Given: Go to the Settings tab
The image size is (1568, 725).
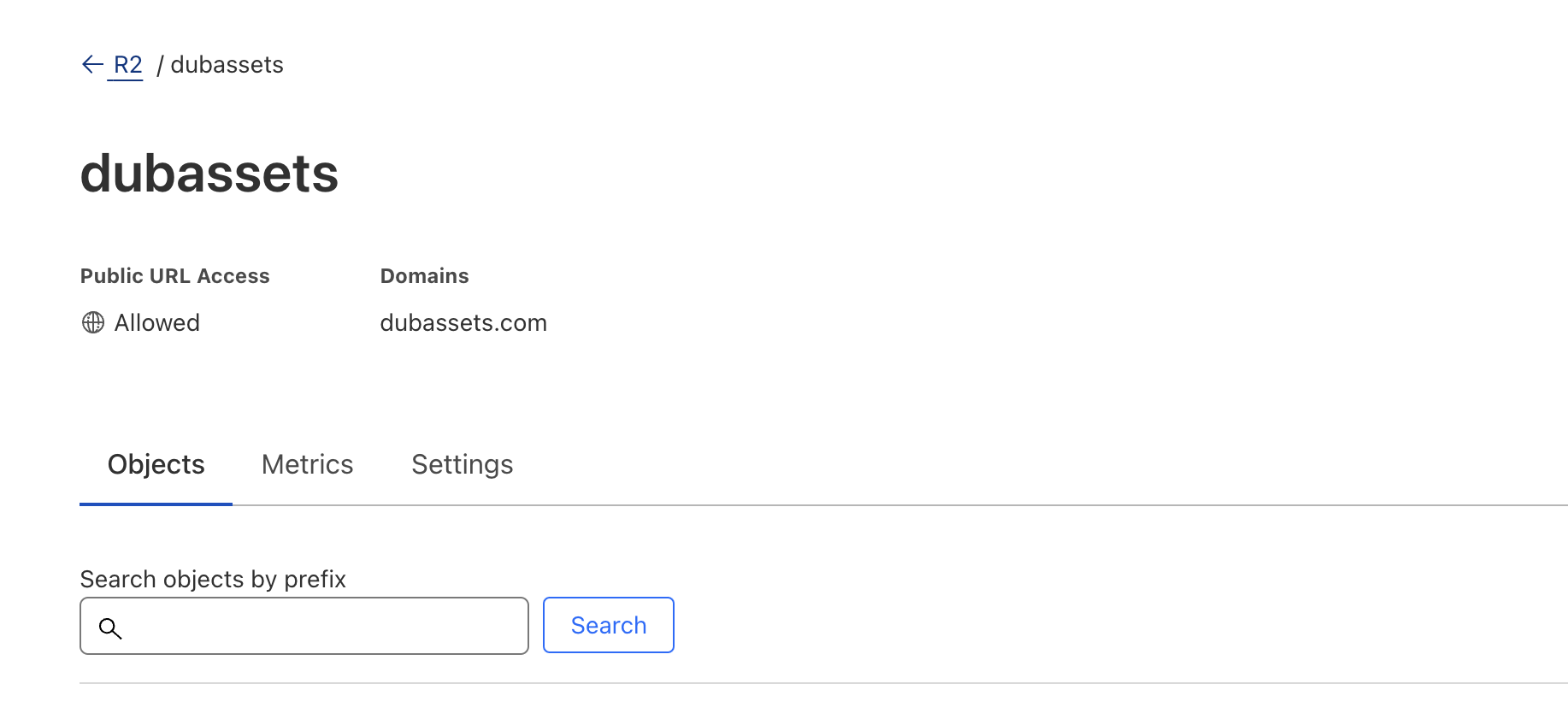Looking at the screenshot, I should coord(463,464).
